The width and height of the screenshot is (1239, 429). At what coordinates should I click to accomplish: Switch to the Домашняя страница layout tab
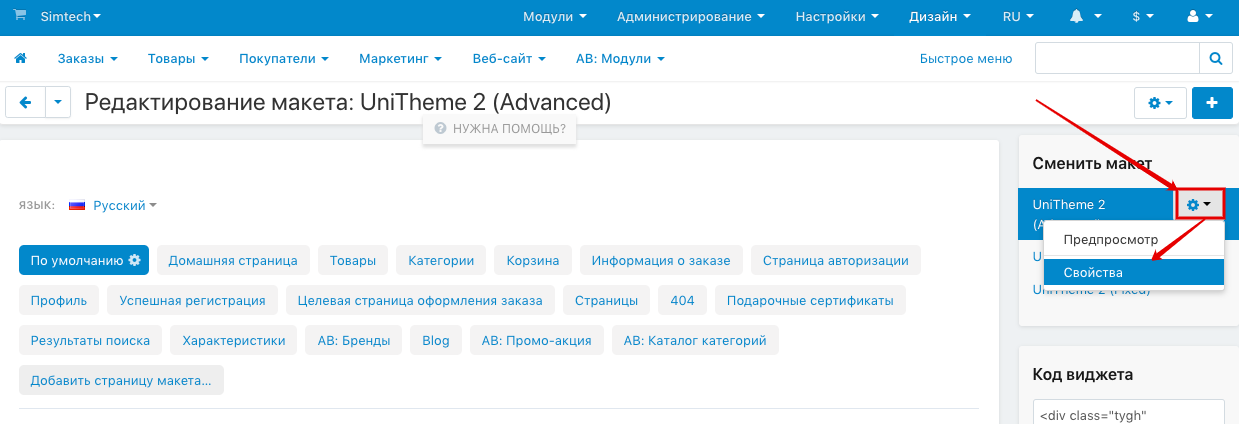233,260
